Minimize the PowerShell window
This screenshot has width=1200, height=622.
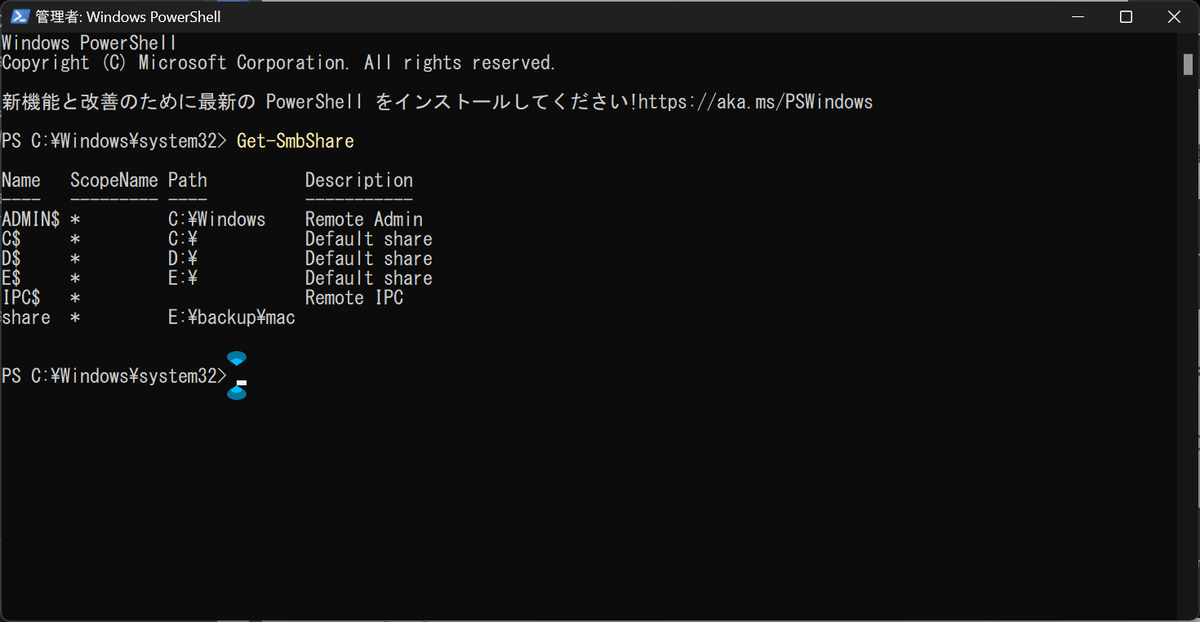(1080, 17)
